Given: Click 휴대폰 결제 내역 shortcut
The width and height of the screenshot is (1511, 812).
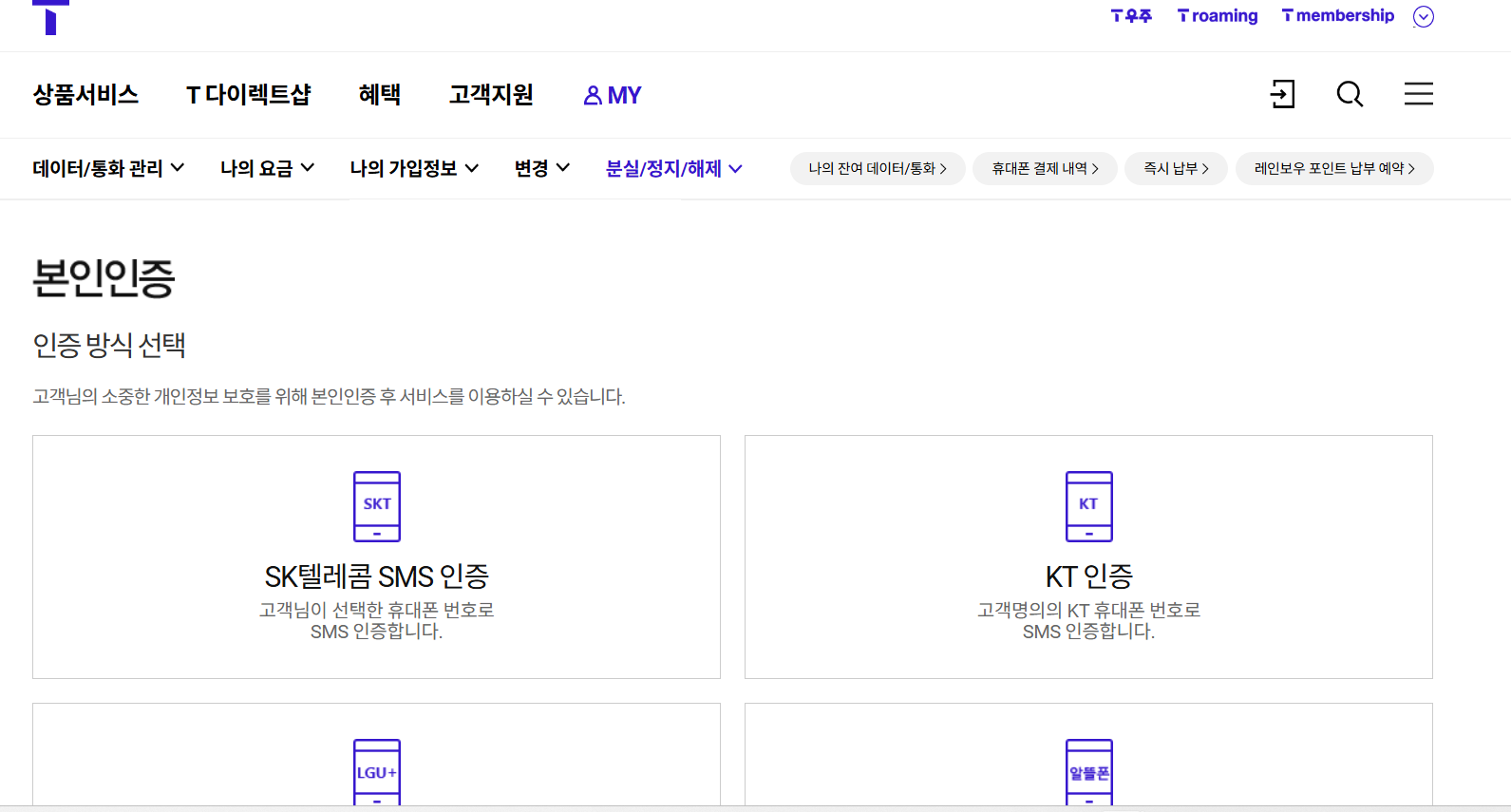Looking at the screenshot, I should [x=1045, y=169].
